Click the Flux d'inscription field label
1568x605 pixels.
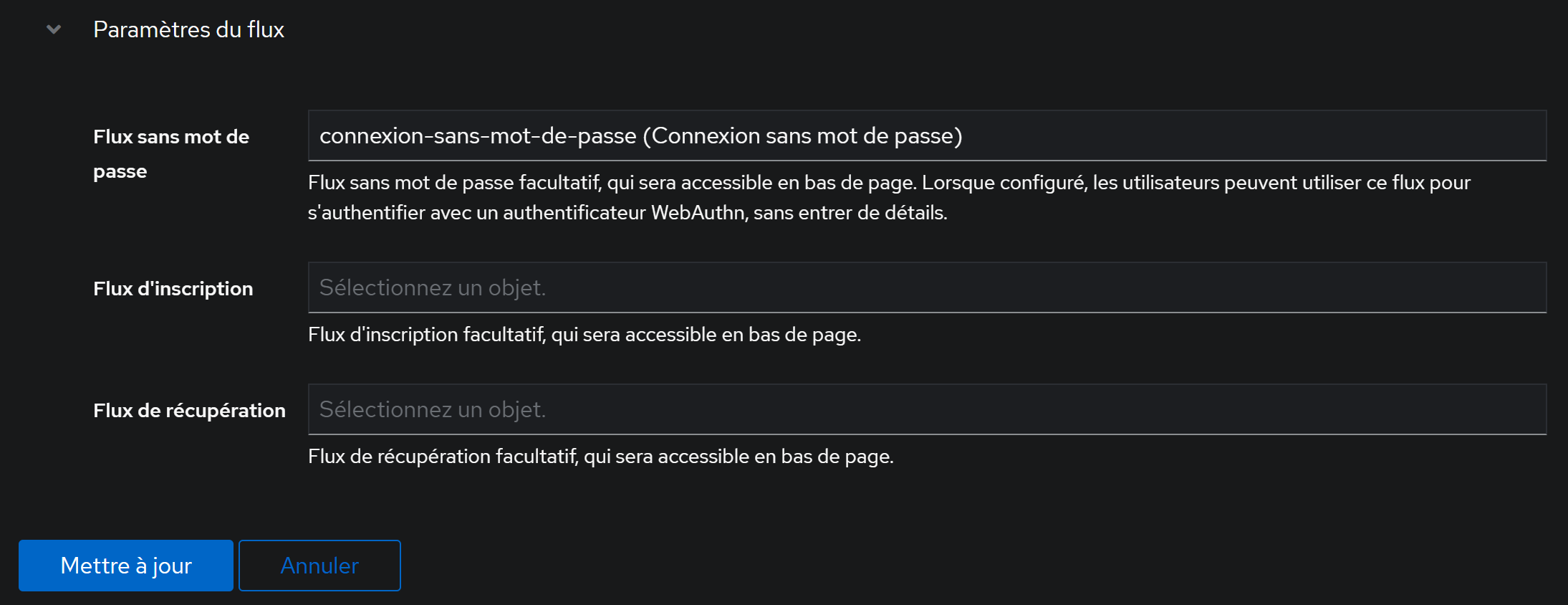click(x=173, y=288)
